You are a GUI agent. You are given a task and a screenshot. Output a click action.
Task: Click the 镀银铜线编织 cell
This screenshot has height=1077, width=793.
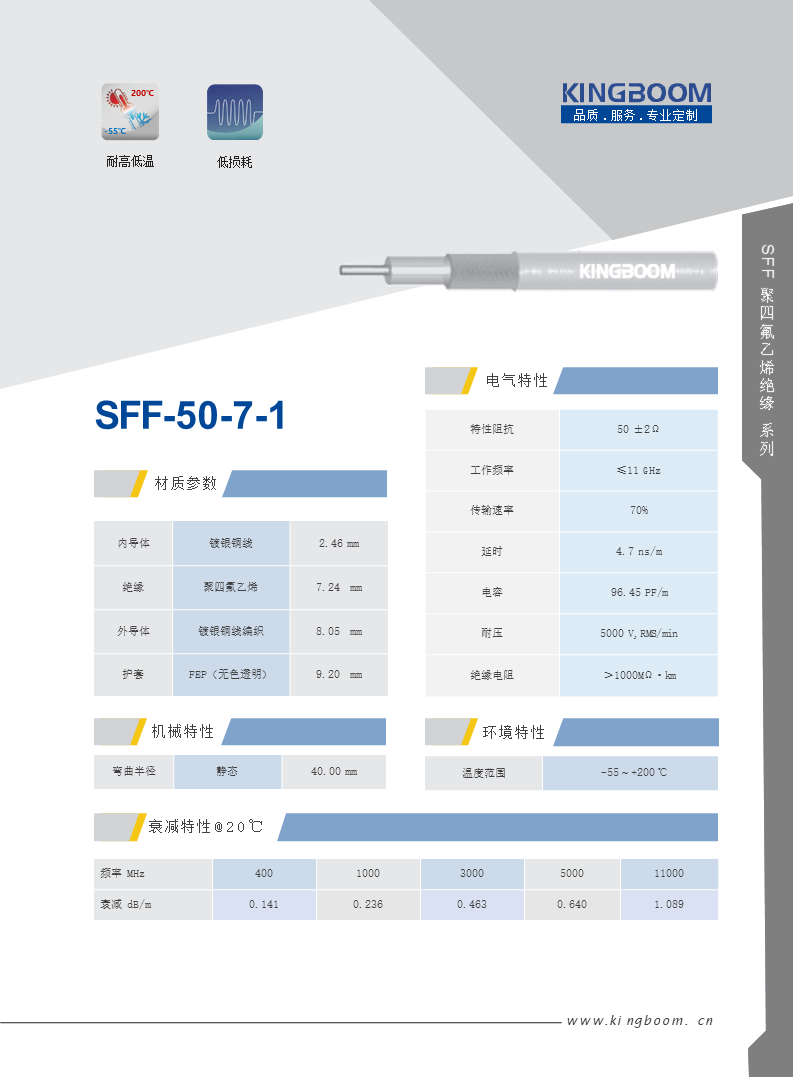[x=231, y=631]
